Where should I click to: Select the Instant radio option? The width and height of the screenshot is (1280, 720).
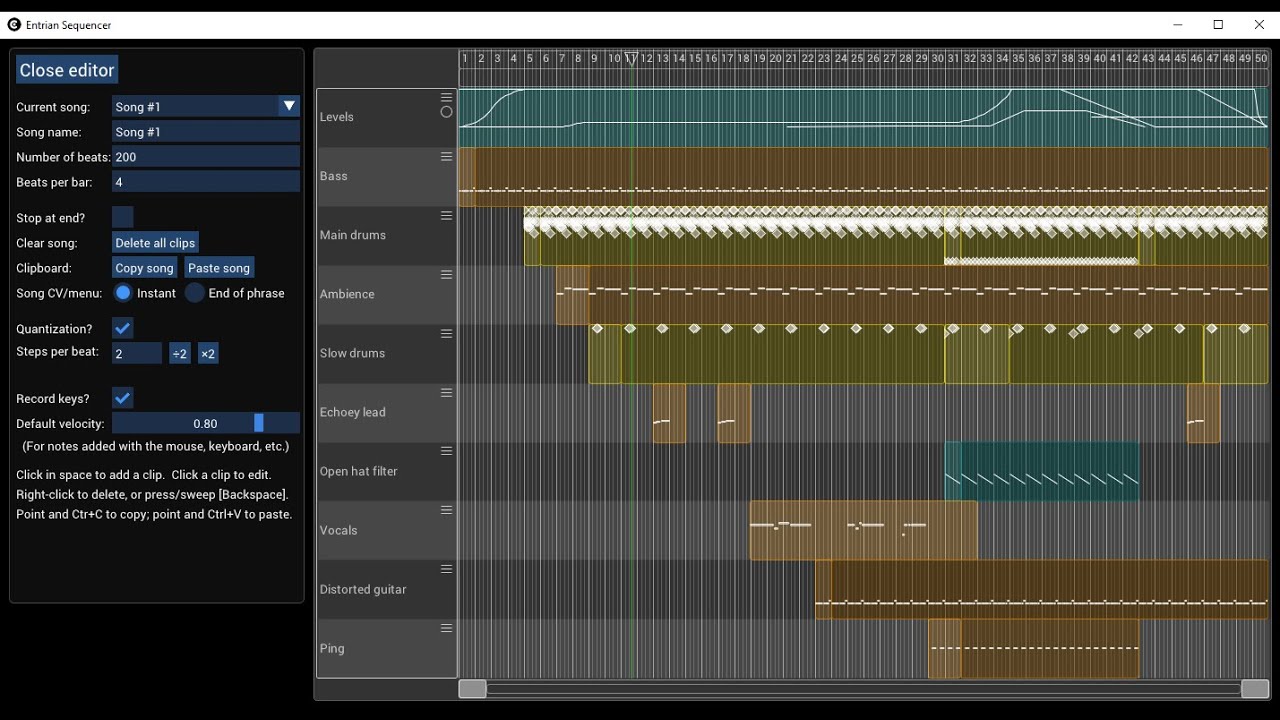(x=123, y=293)
